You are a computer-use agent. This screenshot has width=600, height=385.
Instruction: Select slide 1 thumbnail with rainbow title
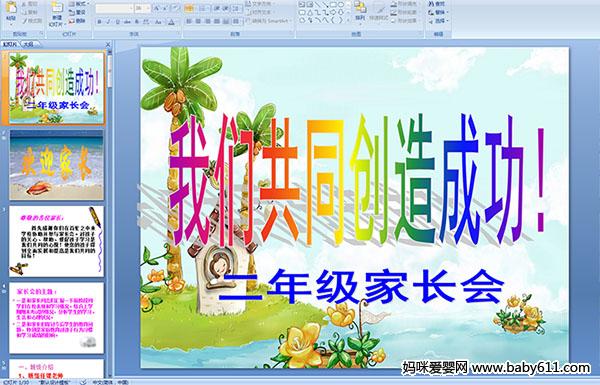56,88
